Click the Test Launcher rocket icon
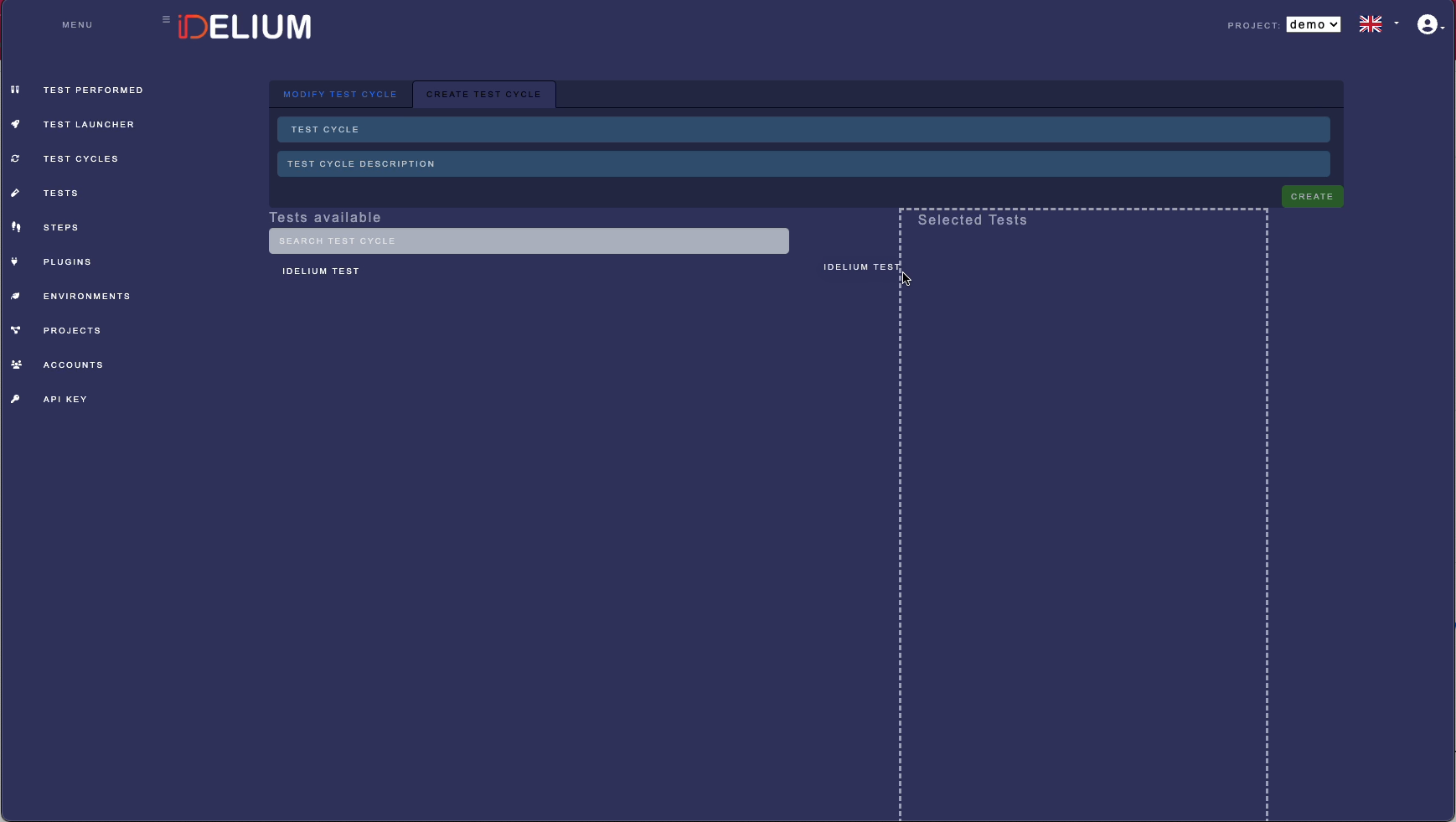 tap(15, 124)
